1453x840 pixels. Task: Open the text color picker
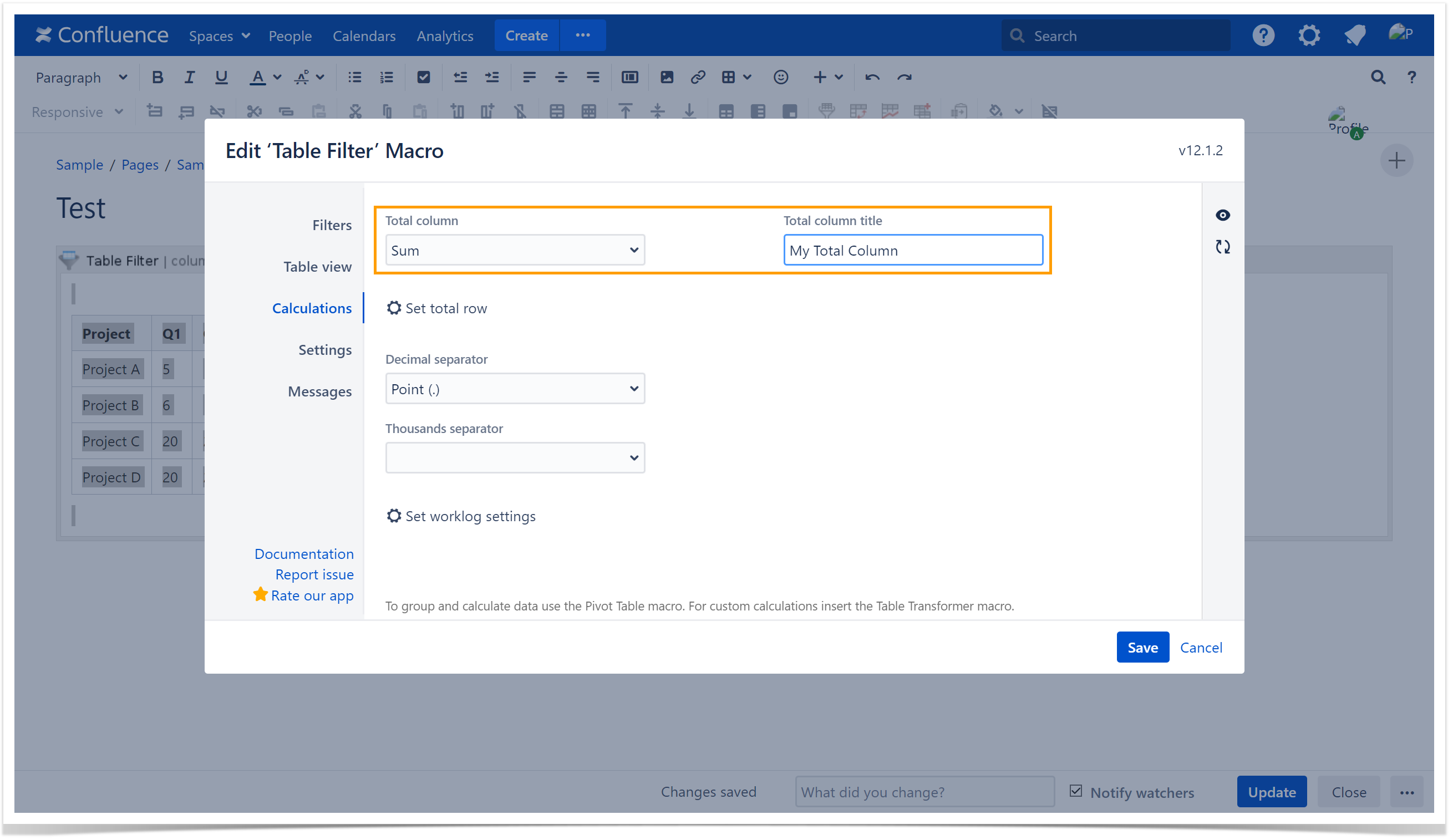(258, 77)
